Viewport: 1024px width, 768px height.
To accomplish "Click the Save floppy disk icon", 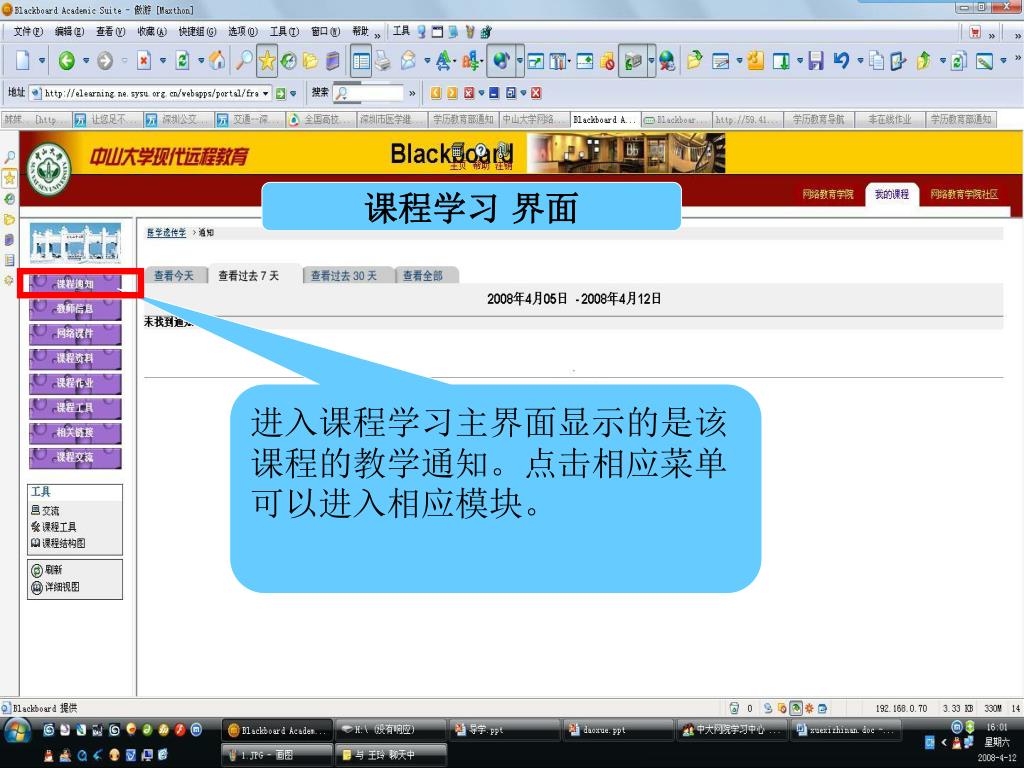I will tap(816, 61).
